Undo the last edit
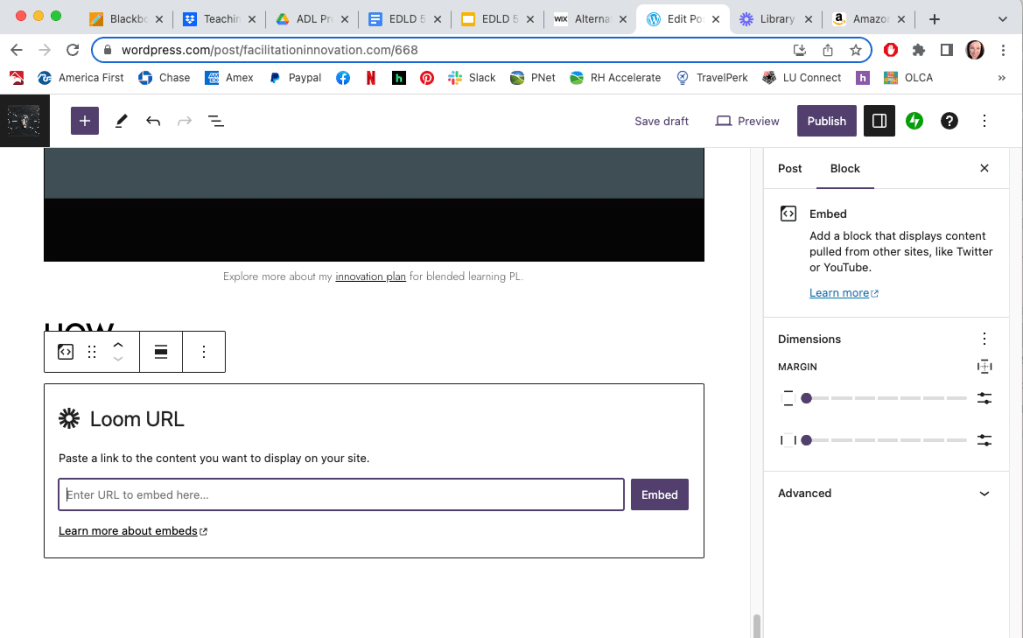Screen dimensions: 1023x638 coord(153,121)
